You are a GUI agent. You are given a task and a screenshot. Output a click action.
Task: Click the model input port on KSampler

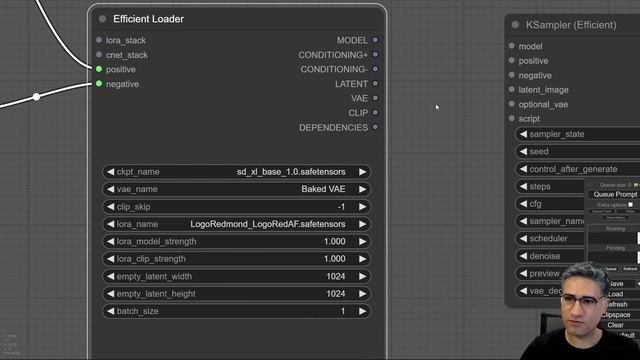[x=511, y=46]
